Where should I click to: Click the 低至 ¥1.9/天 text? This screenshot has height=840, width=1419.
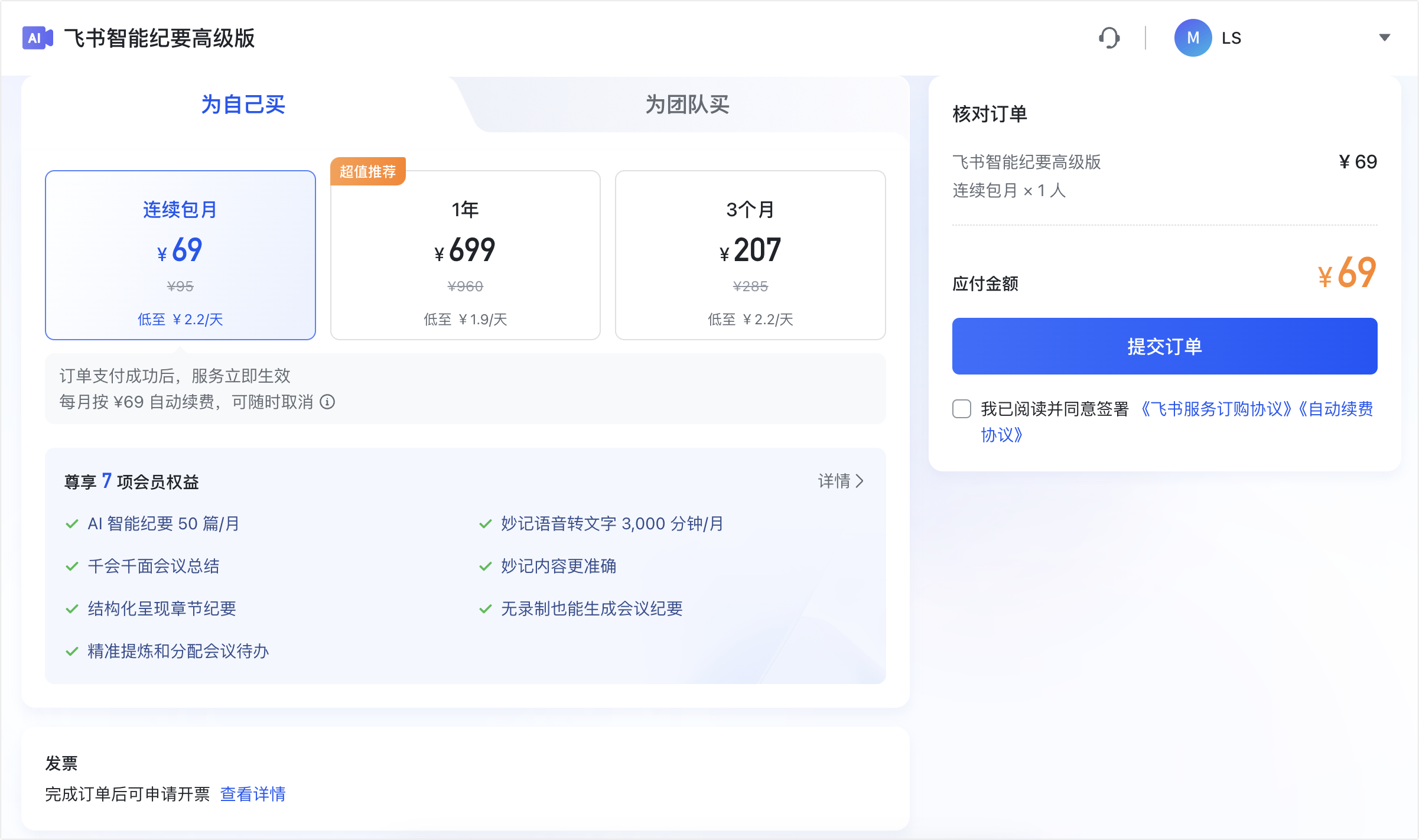coord(466,320)
